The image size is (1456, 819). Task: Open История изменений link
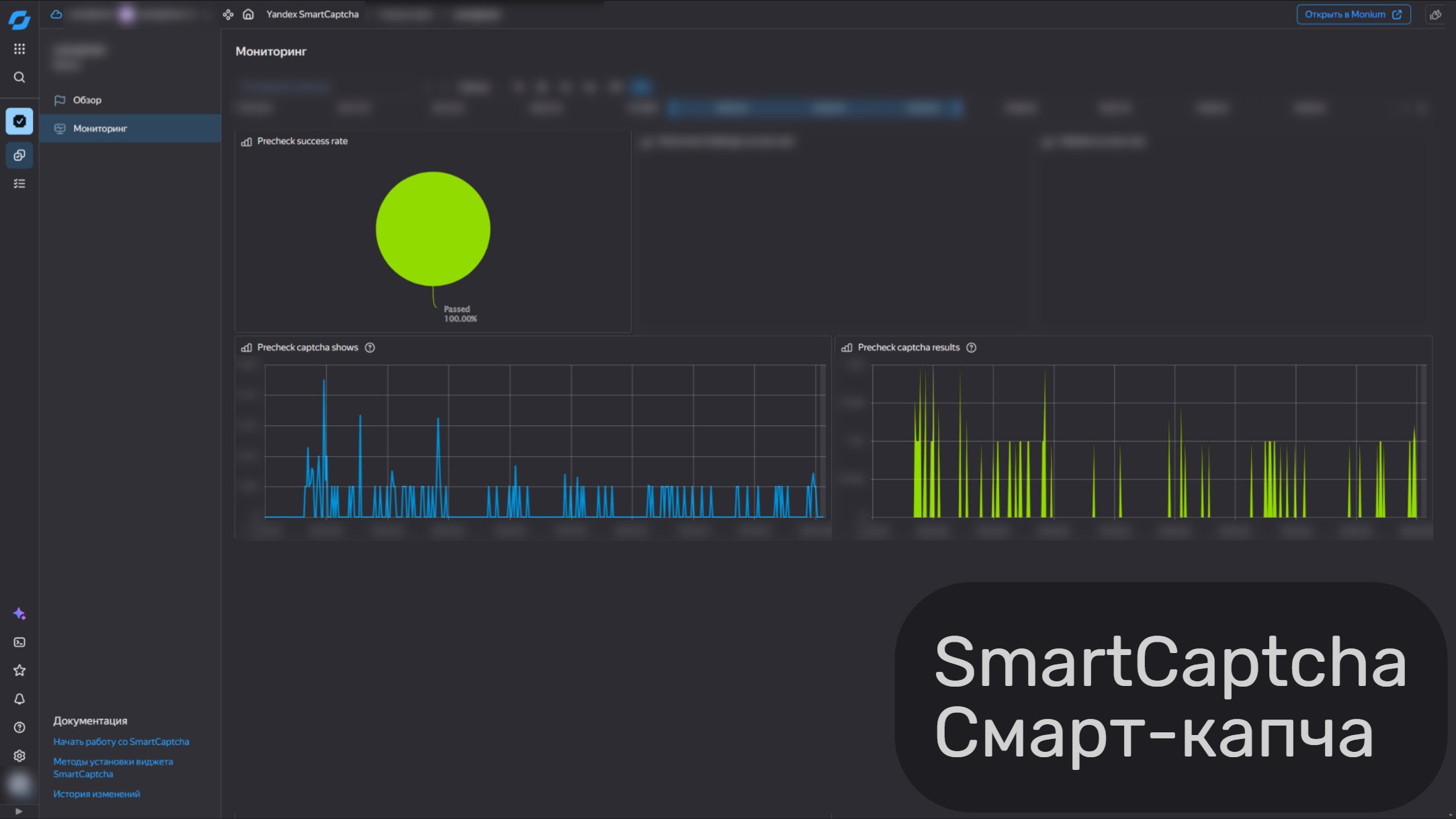(97, 794)
